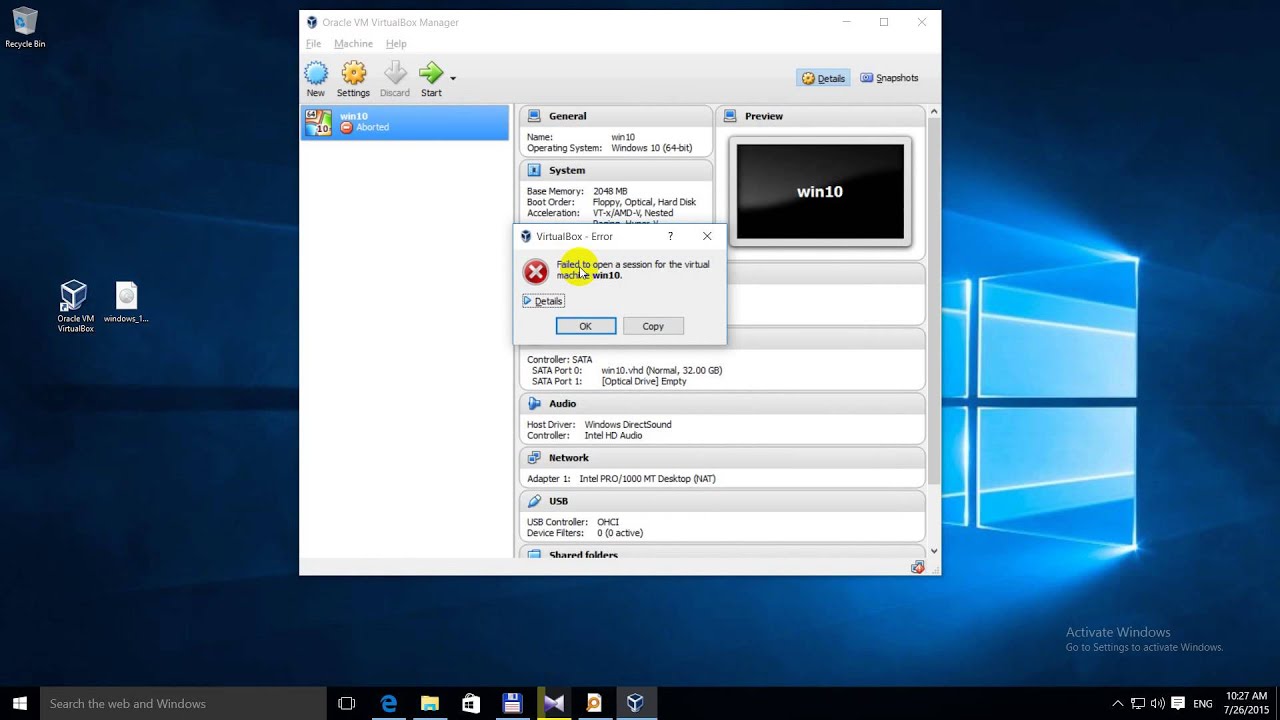
Task: Open the Action Center notifications icon
Action: click(1178, 703)
